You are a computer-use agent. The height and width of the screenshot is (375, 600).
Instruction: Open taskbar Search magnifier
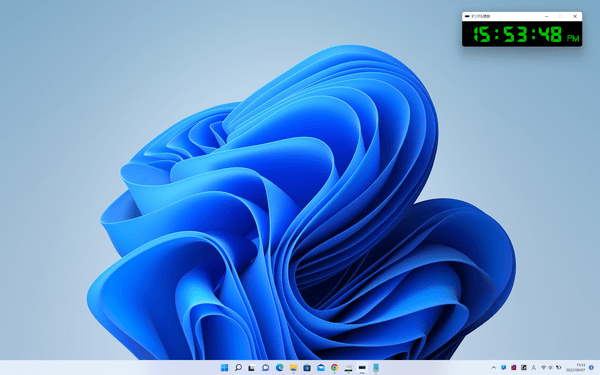[x=238, y=368]
